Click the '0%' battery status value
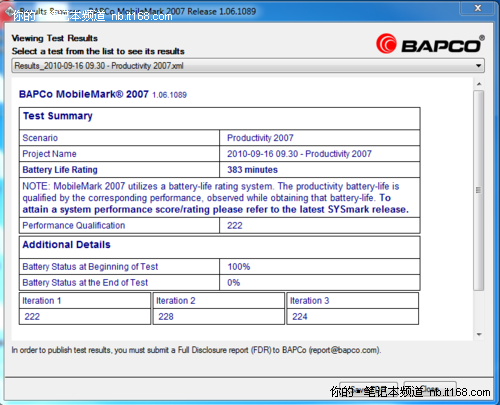The height and width of the screenshot is (405, 500). (233, 283)
